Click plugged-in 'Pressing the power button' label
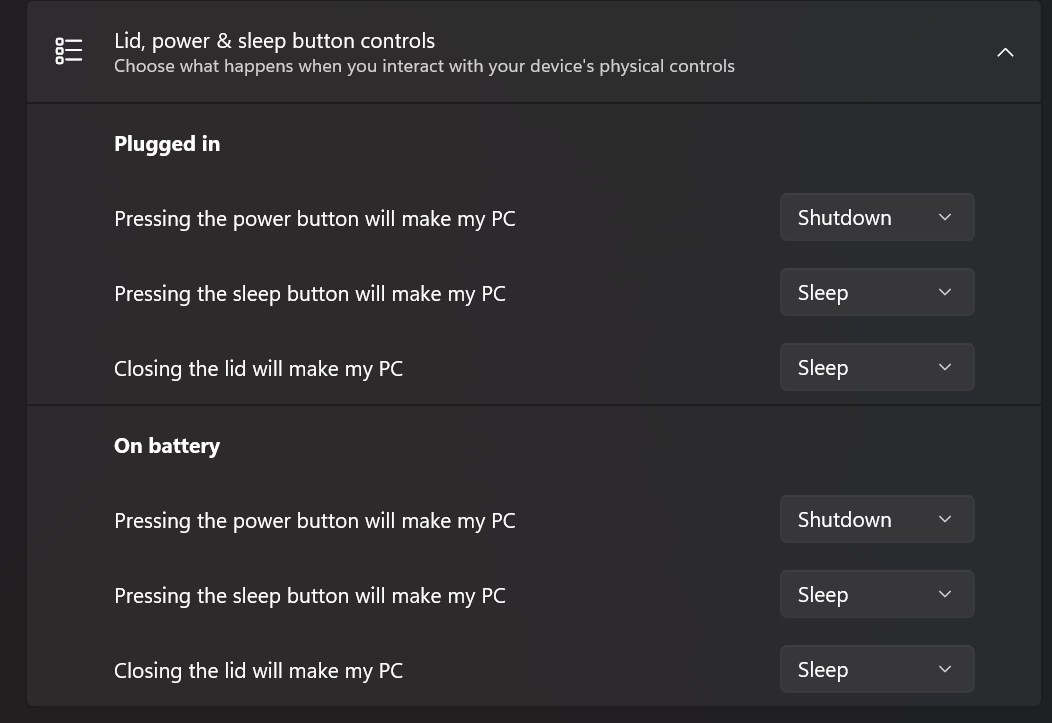Image resolution: width=1052 pixels, height=723 pixels. click(x=315, y=219)
